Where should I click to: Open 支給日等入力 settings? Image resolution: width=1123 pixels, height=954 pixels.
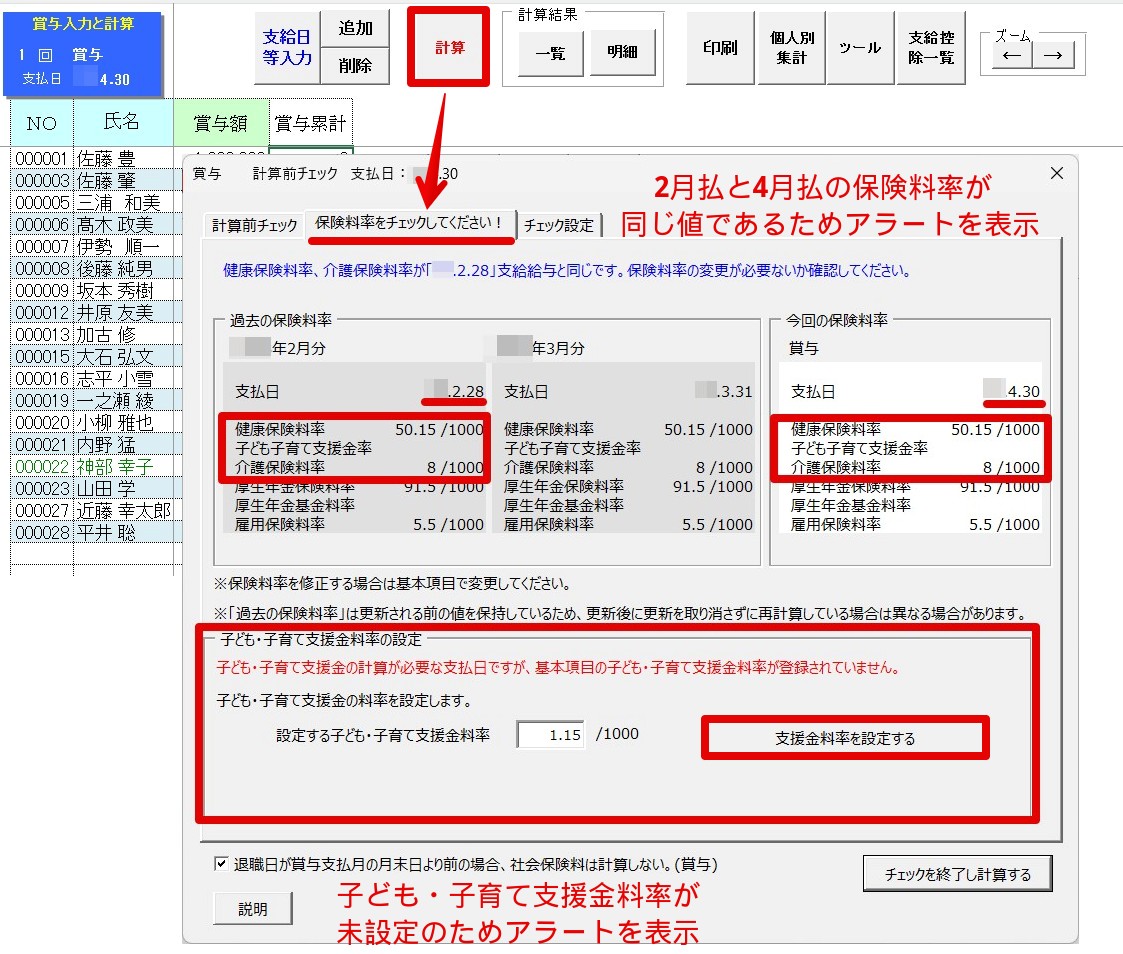coord(287,48)
